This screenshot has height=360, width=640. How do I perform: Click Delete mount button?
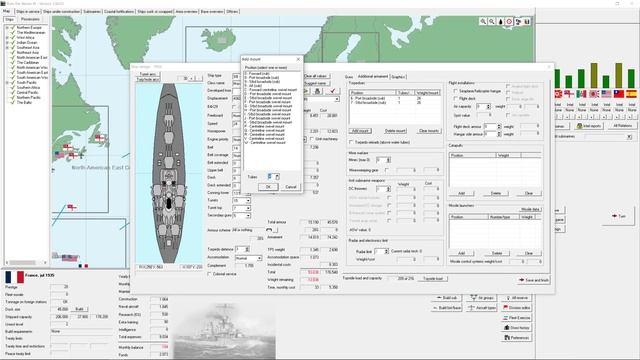click(x=395, y=131)
